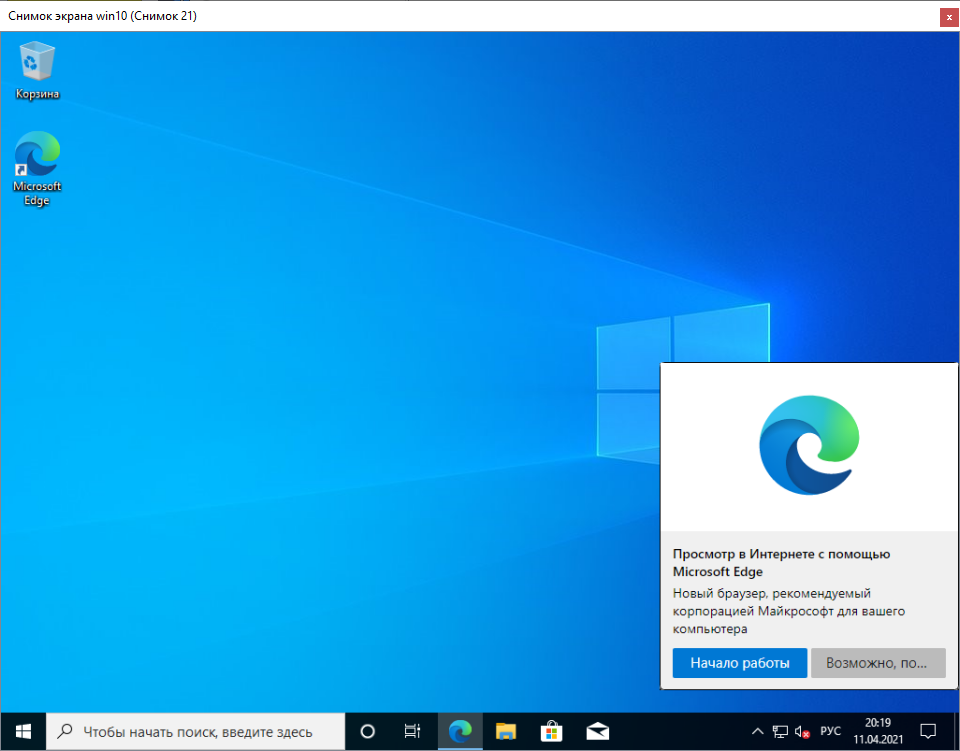Image resolution: width=960 pixels, height=751 pixels.
Task: Click the taskbar search box
Action: click(x=195, y=731)
